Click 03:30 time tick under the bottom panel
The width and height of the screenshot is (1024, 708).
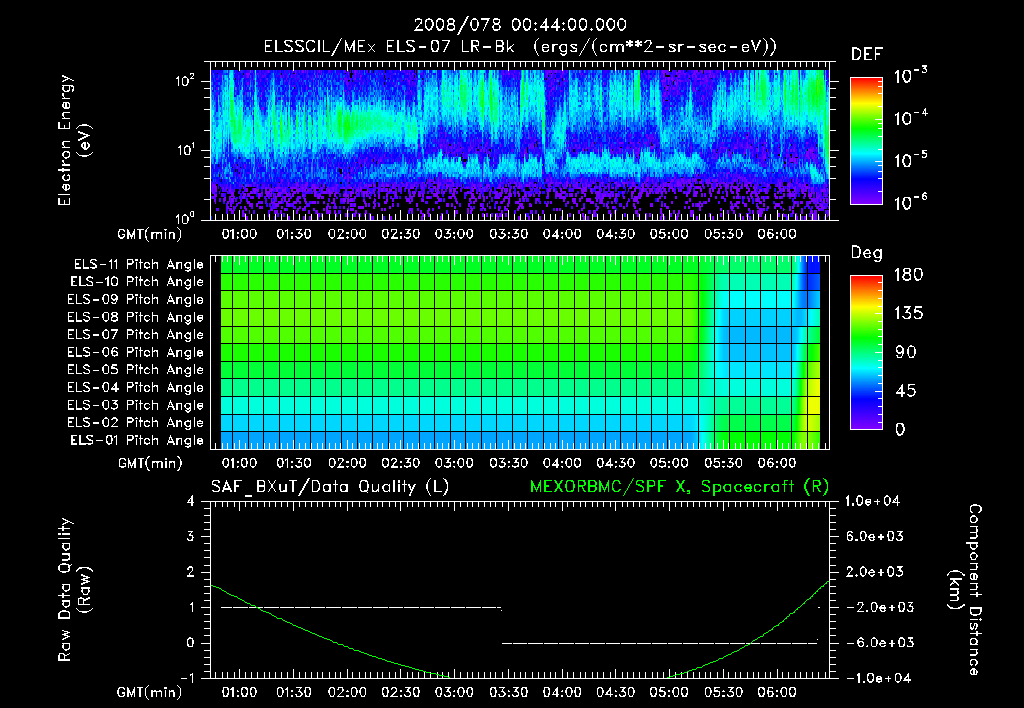[x=508, y=692]
